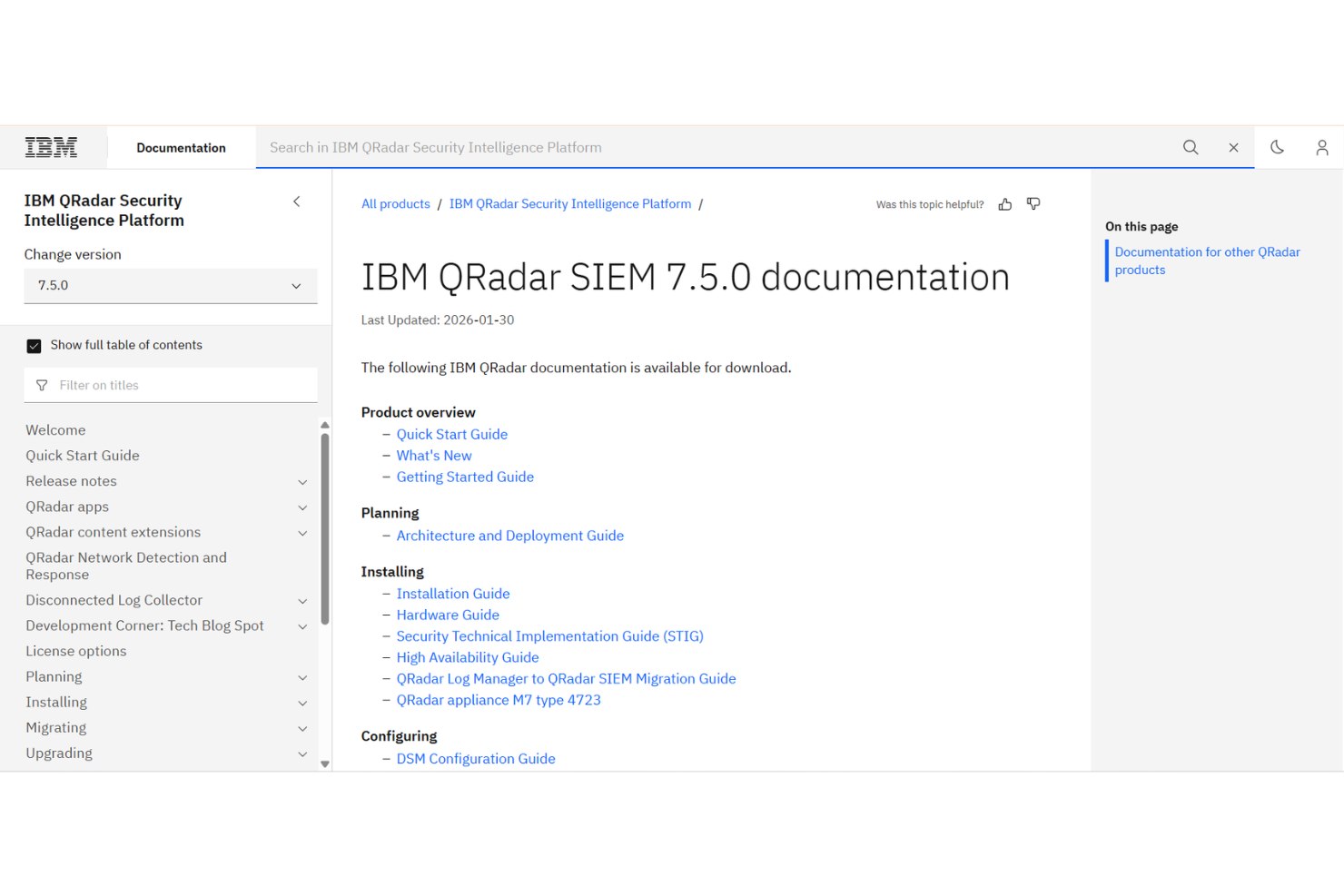Open QRadar appliance M7 type 4723 link

click(499, 700)
